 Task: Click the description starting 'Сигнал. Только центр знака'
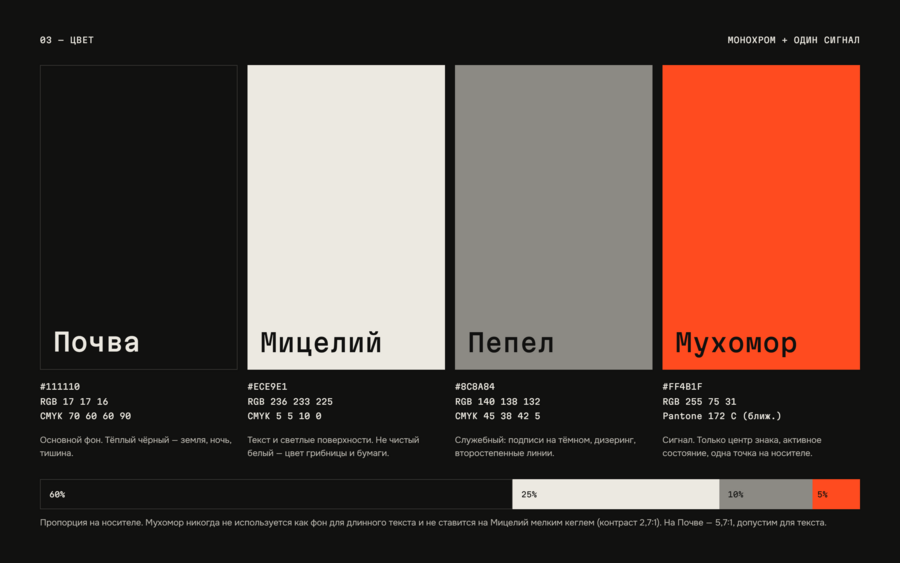(742, 446)
